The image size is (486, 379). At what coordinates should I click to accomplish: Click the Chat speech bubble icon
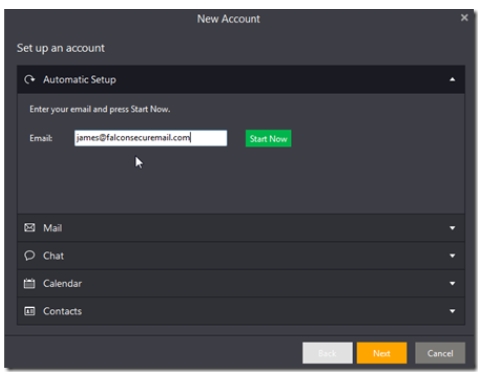(29, 255)
